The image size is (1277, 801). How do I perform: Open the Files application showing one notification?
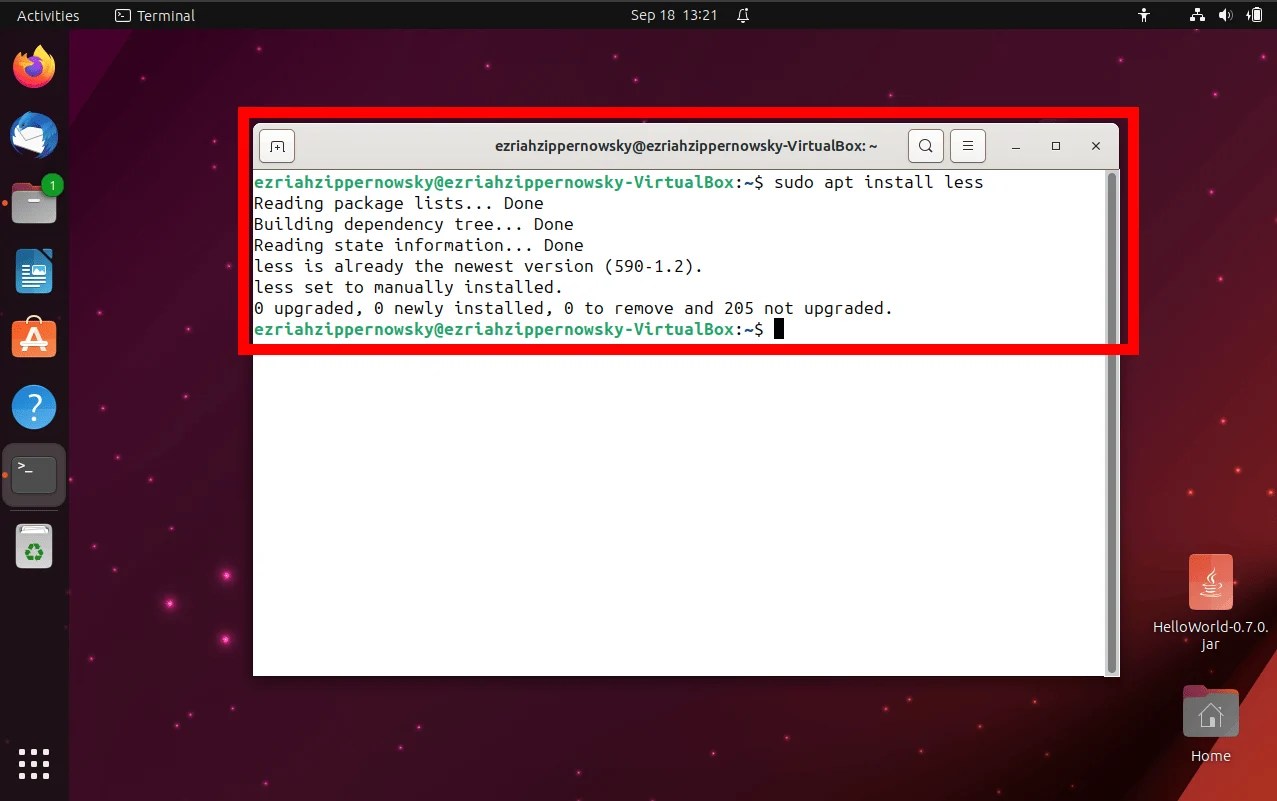33,203
